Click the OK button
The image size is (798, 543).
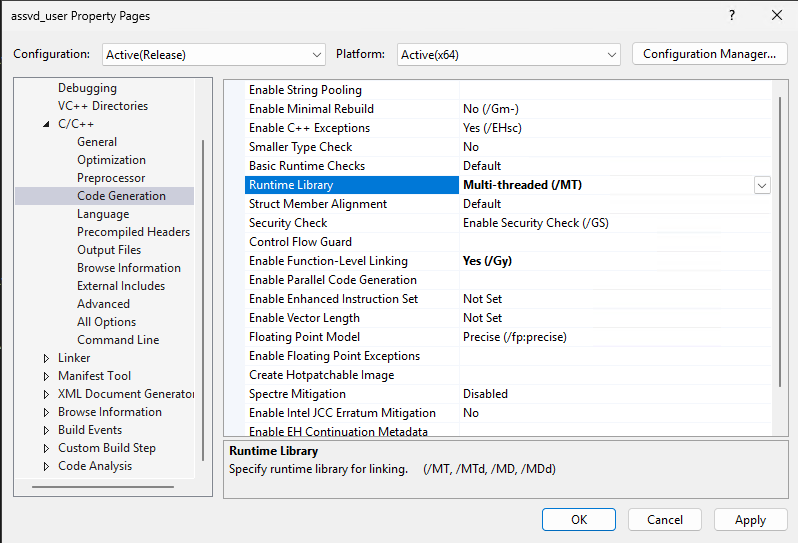point(579,520)
